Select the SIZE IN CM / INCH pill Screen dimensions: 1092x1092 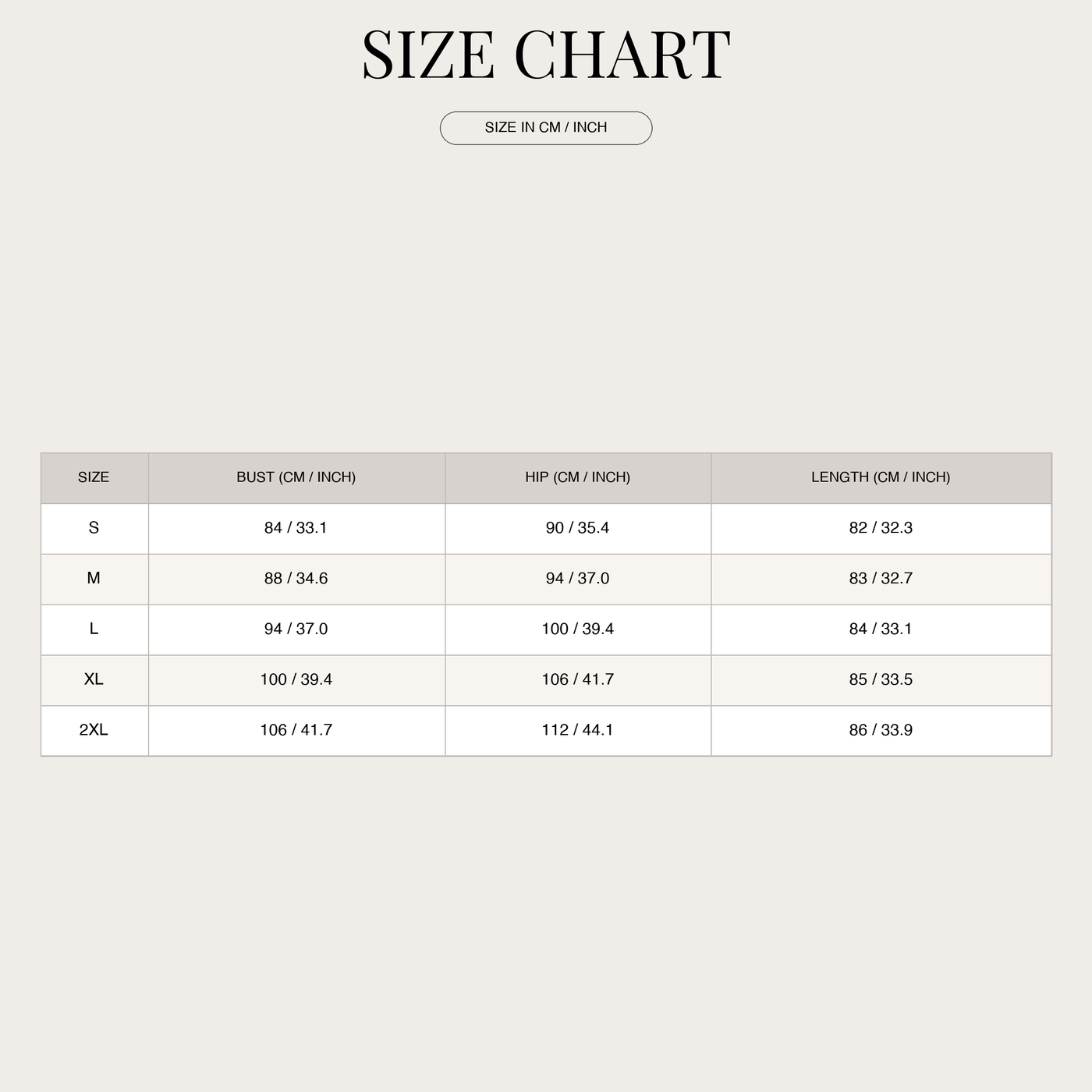click(x=546, y=128)
